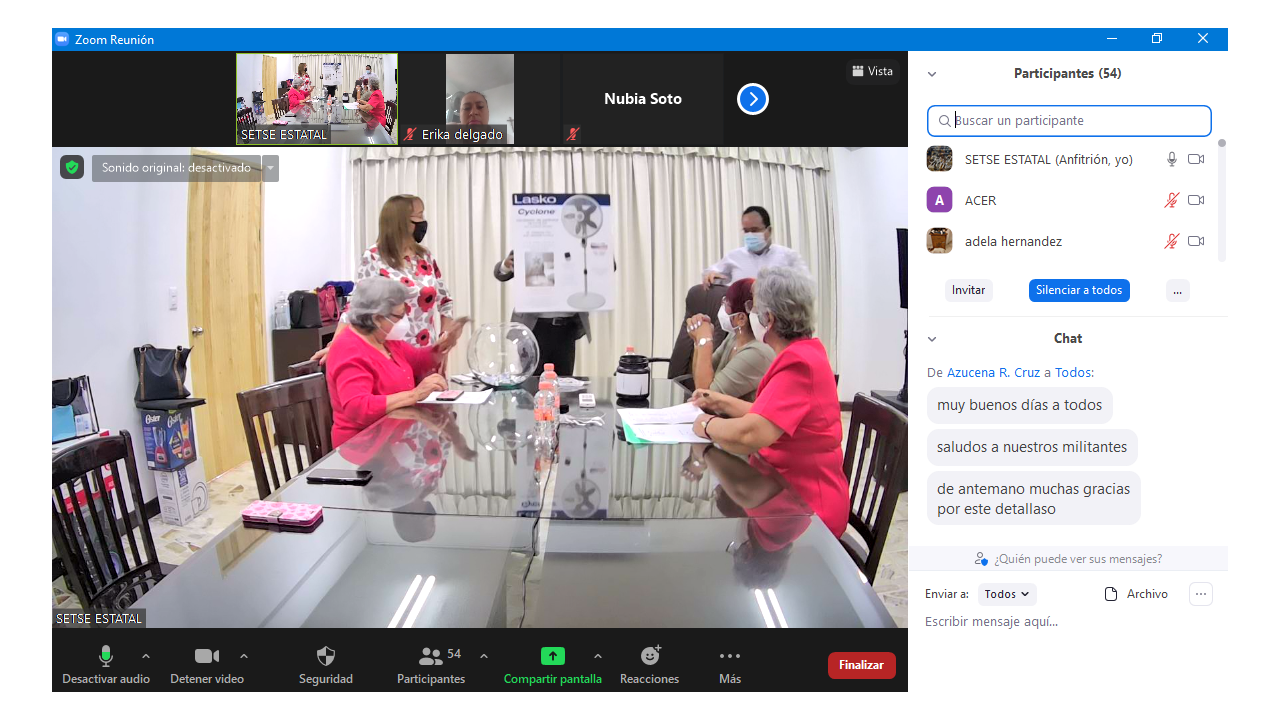Toggle Sonido original: desactivado button
Image resolution: width=1280 pixels, height=720 pixels.
point(176,168)
